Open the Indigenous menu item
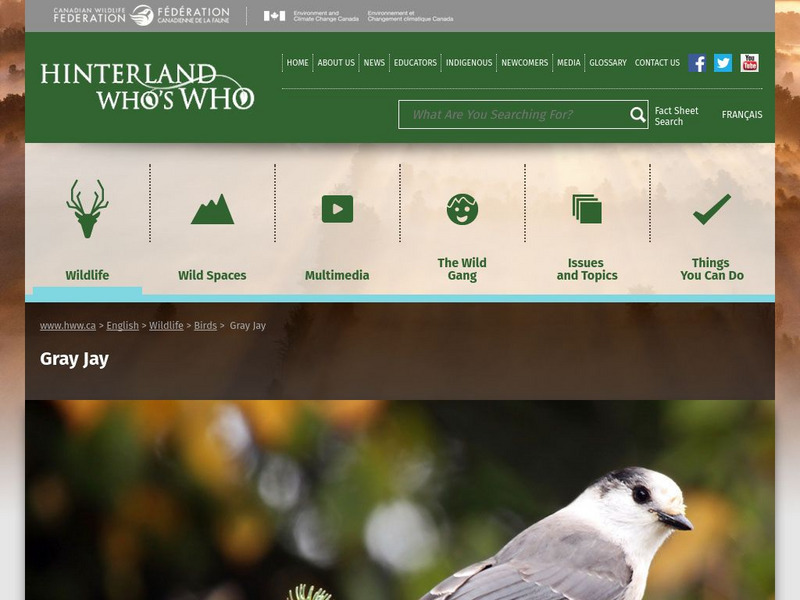This screenshot has width=800, height=600. tap(469, 63)
